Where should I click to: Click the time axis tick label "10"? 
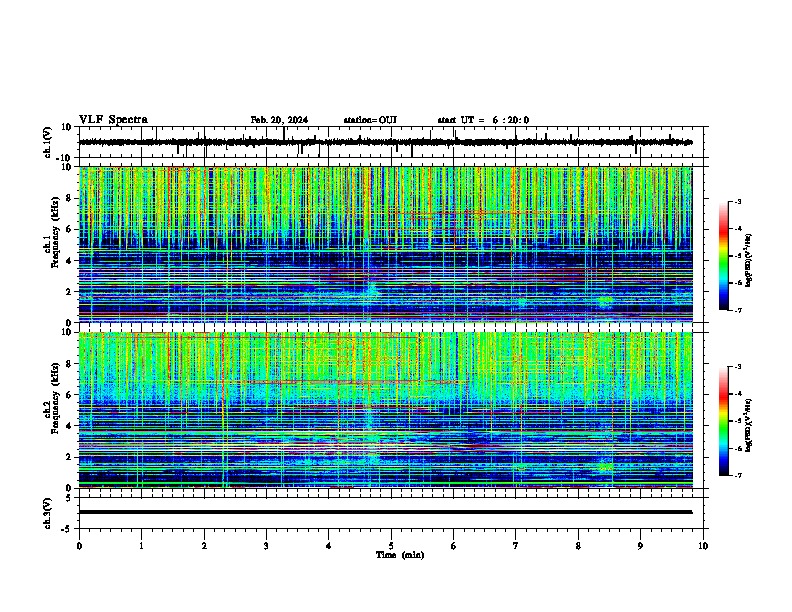[x=703, y=546]
